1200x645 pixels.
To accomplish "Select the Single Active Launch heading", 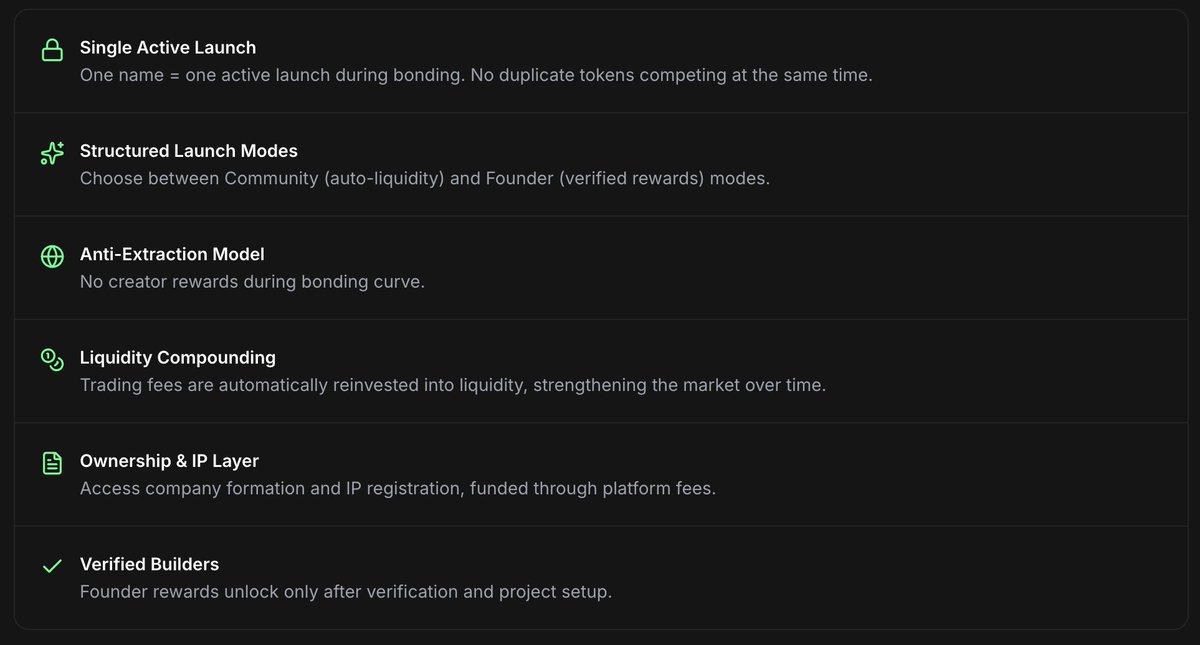I will pyautogui.click(x=168, y=48).
